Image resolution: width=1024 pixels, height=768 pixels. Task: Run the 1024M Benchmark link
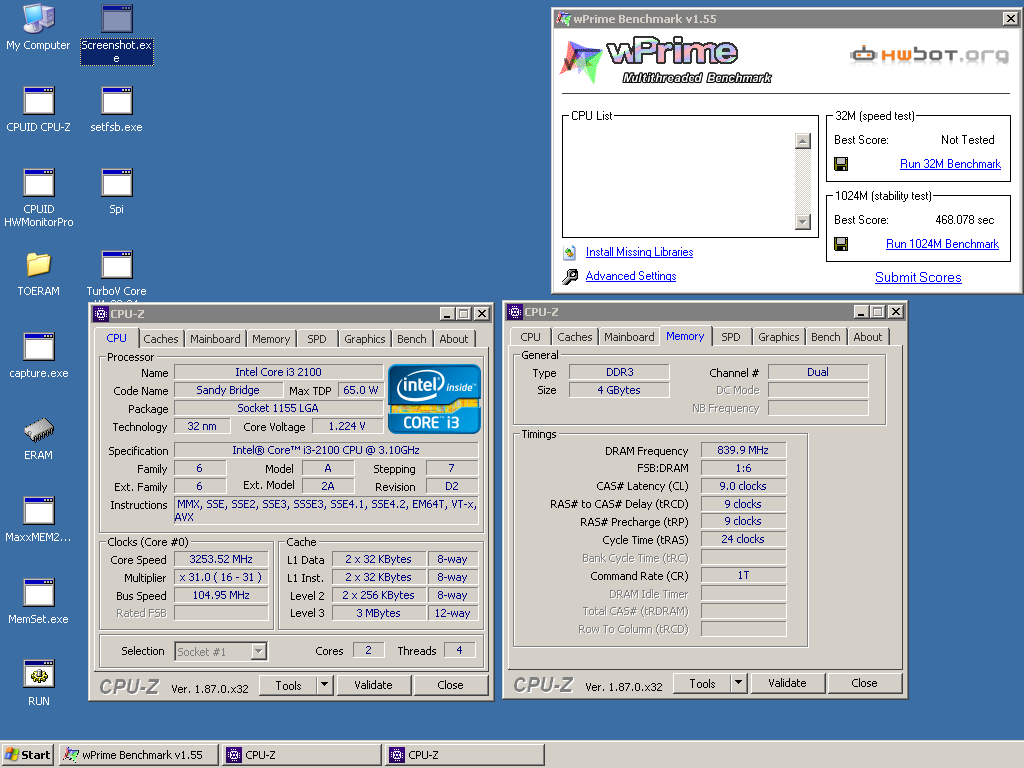coord(942,244)
